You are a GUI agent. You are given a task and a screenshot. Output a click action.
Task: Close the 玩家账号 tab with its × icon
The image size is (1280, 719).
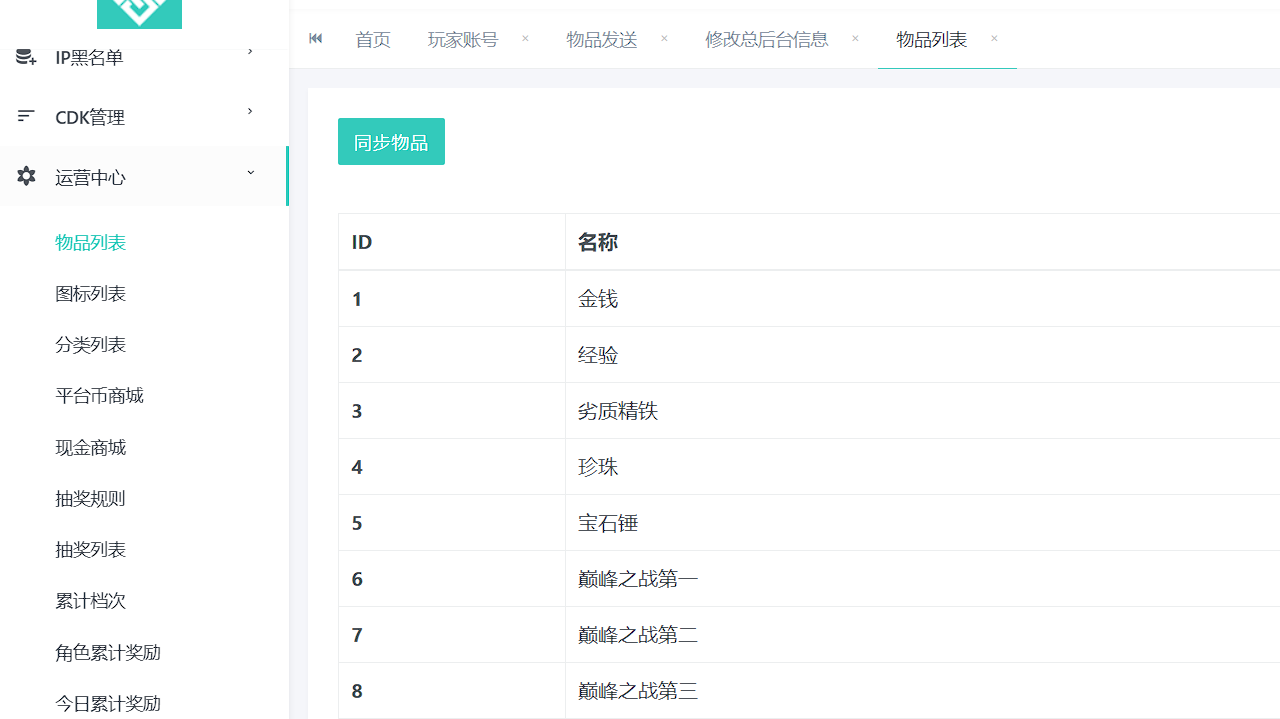[x=524, y=38]
